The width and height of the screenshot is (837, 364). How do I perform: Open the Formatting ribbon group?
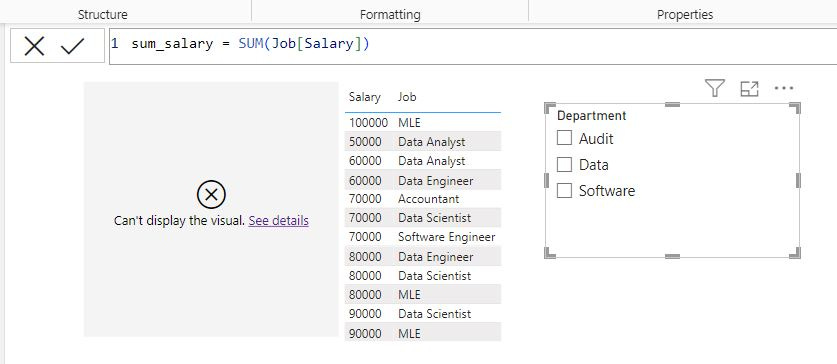point(390,14)
